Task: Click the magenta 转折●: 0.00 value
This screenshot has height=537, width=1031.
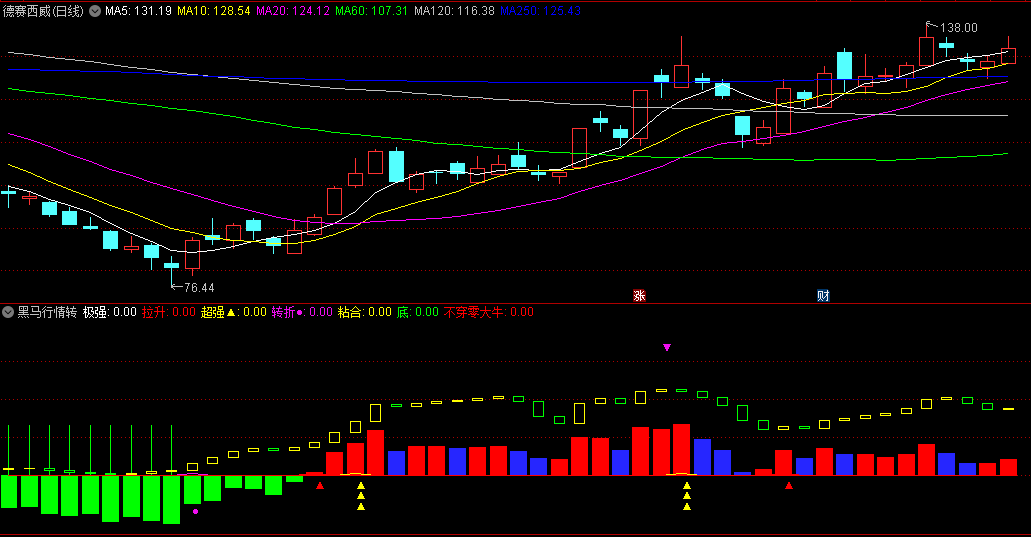Action: pos(302,312)
